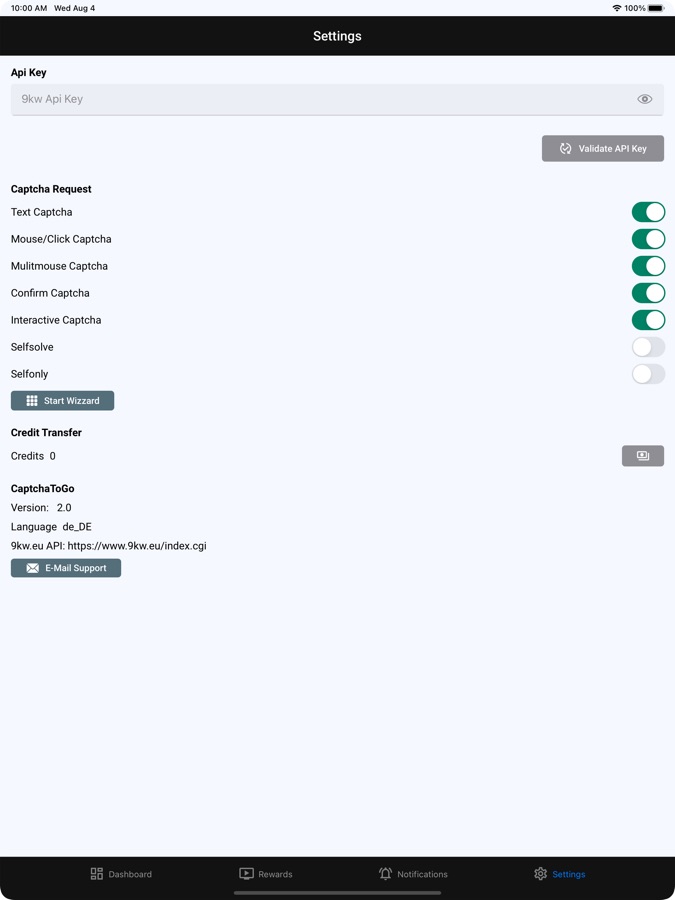Image resolution: width=675 pixels, height=900 pixels.
Task: Tap the credit transfer money icon
Action: (x=643, y=456)
